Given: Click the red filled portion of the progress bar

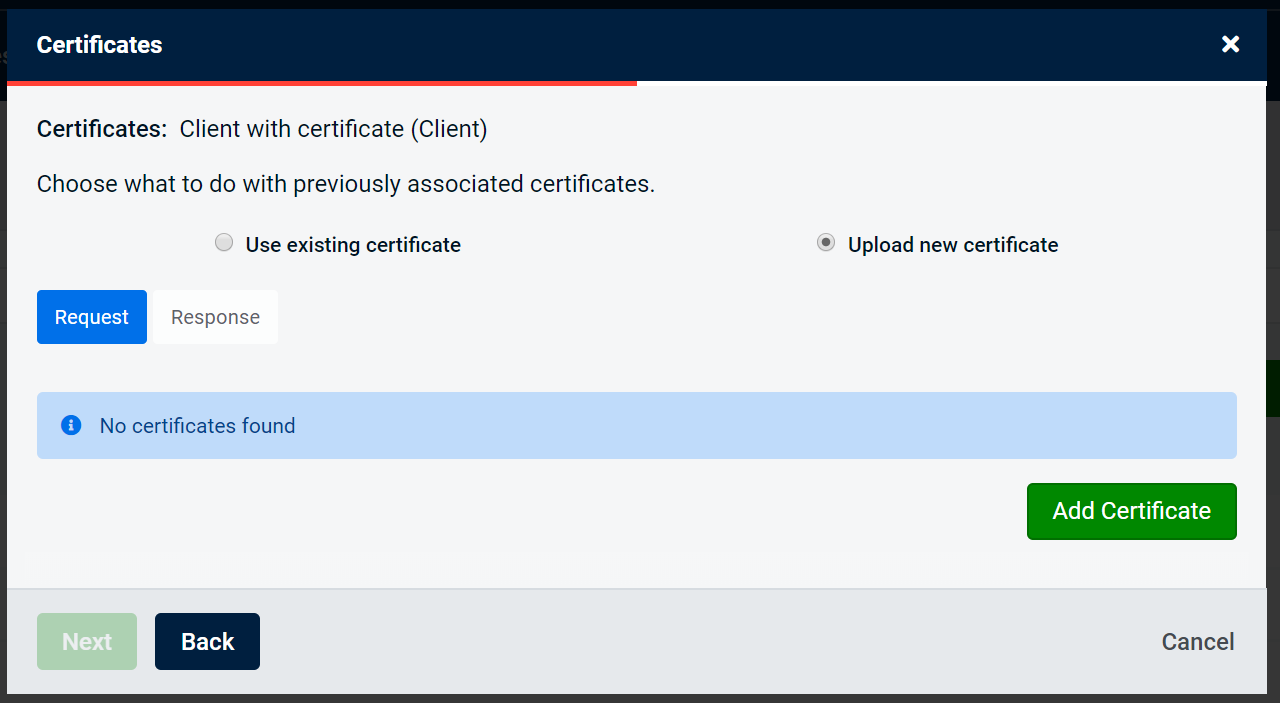Looking at the screenshot, I should (320, 83).
